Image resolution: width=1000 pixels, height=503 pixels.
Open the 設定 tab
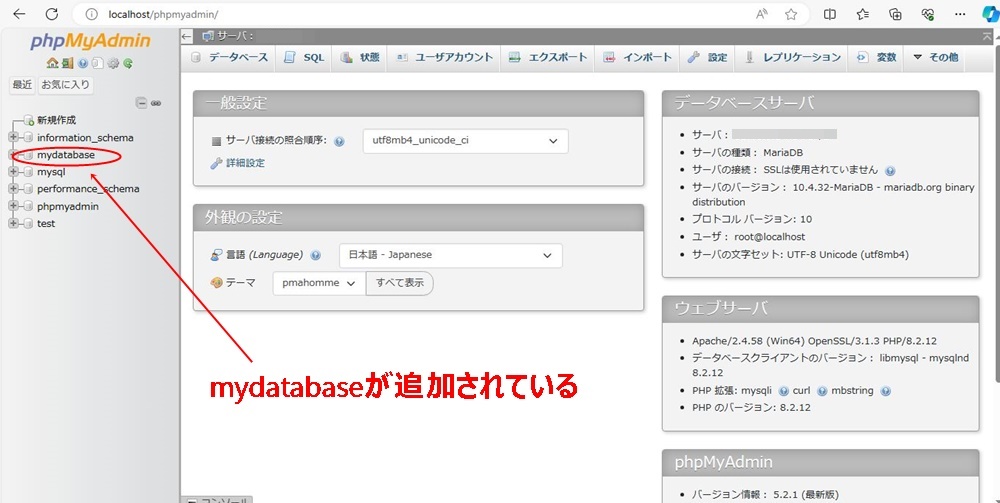click(x=708, y=57)
